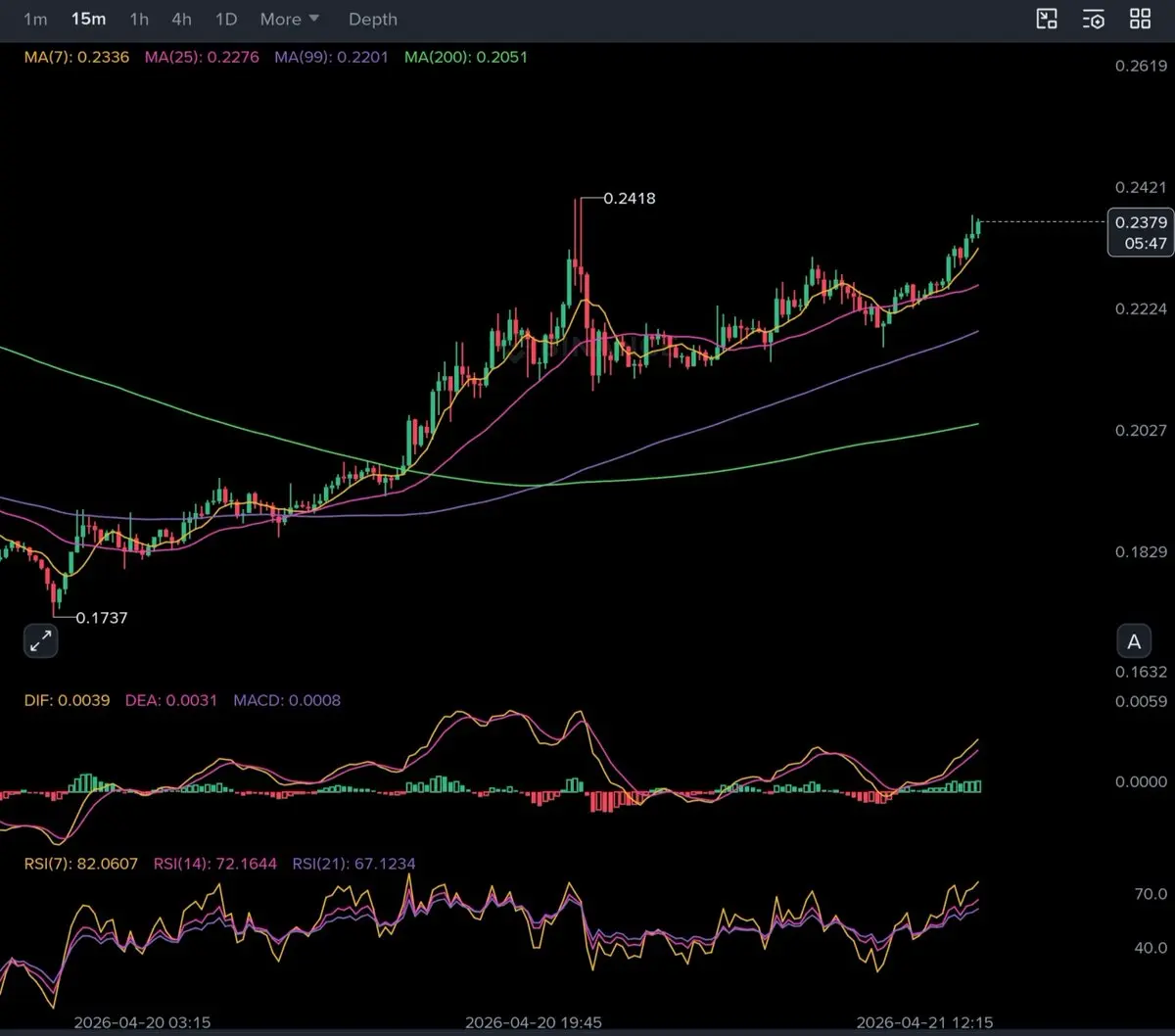Click the RSI(7): 82.0607 label

point(81,864)
